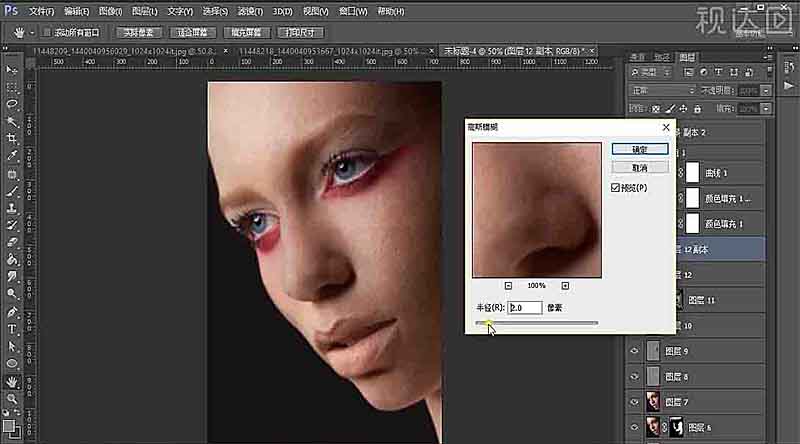Select the Magic Wand tool
Viewport: 800px width, 444px height.
(12, 121)
